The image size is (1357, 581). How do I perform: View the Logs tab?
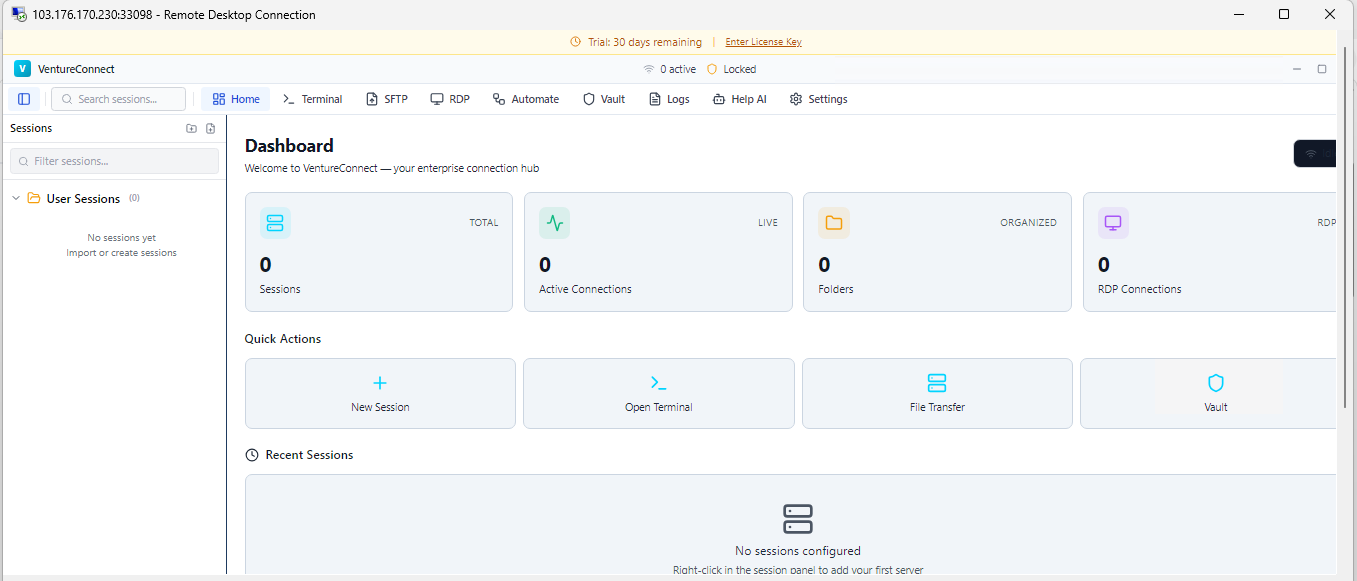669,99
